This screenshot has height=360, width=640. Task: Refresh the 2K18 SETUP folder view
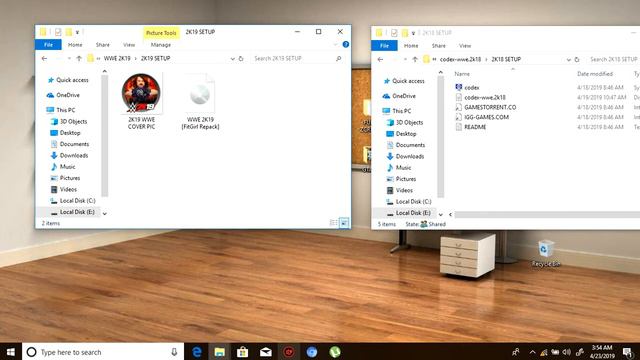point(577,60)
